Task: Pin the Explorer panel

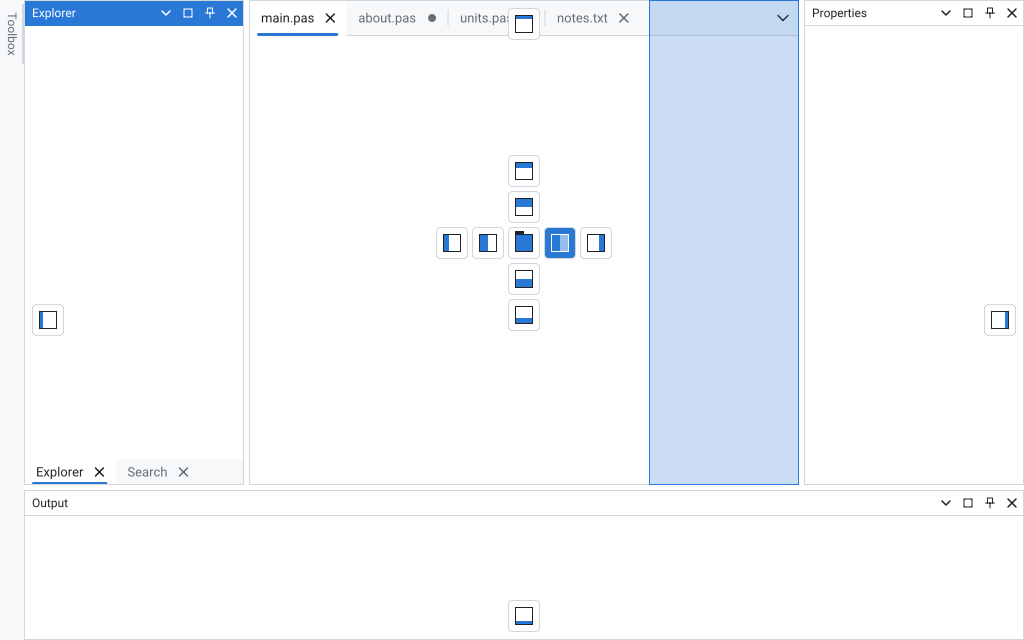Action: click(x=210, y=13)
